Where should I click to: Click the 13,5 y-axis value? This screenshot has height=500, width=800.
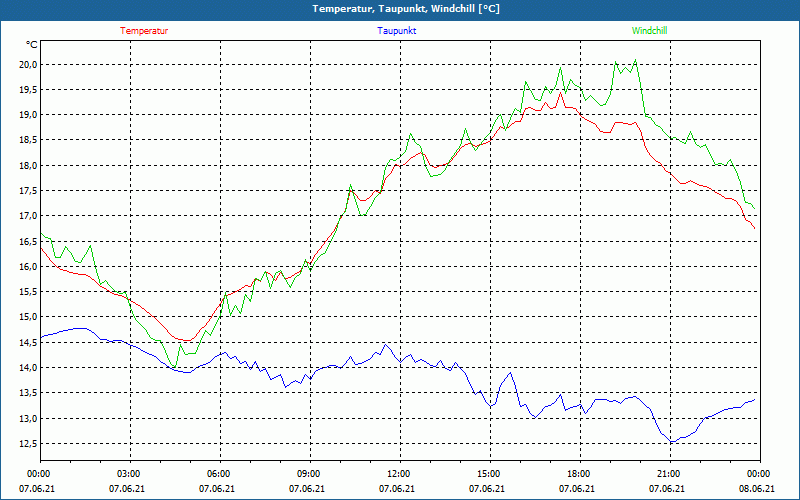[29, 393]
